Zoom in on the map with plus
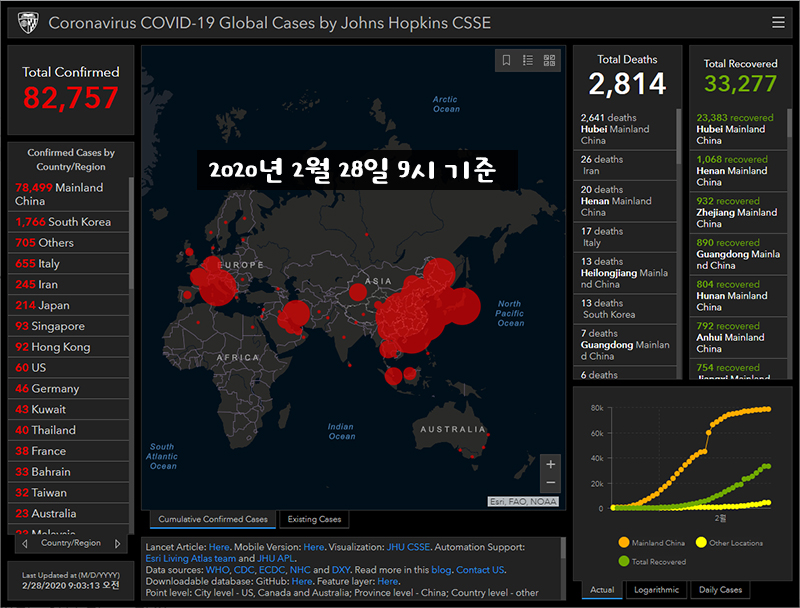Screen dimensions: 800x608 tap(551, 464)
